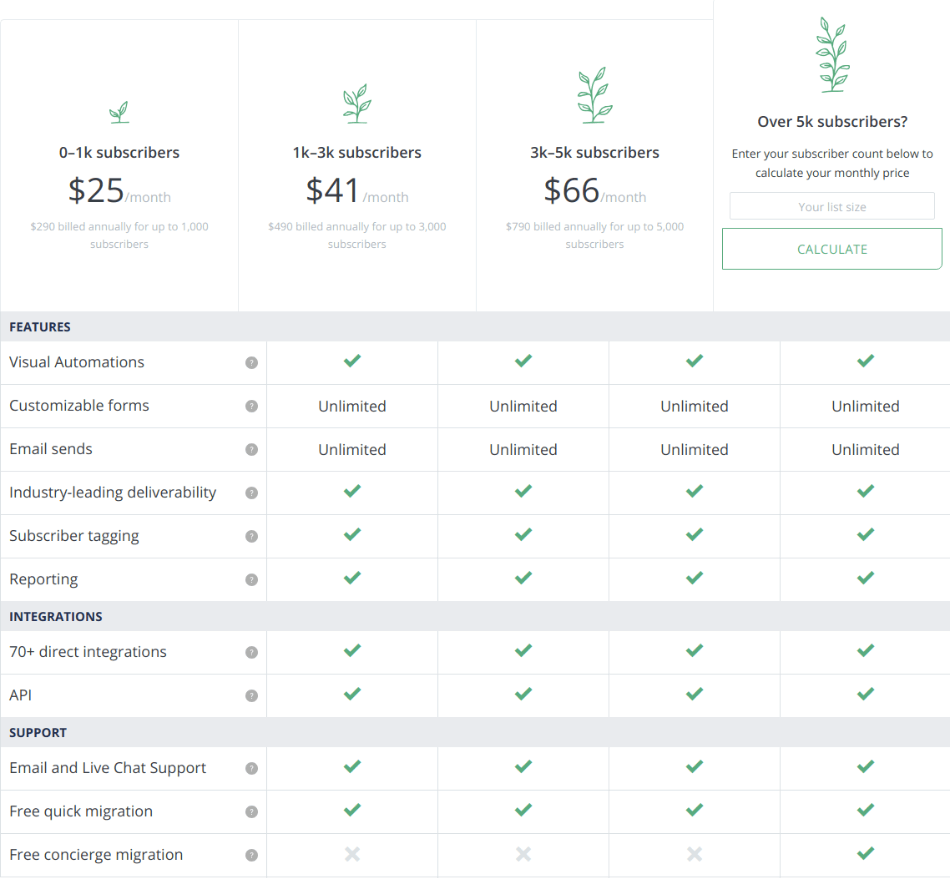Click the plant icon above 0–1k subscribers
Screen dimensions: 950x878
click(119, 112)
